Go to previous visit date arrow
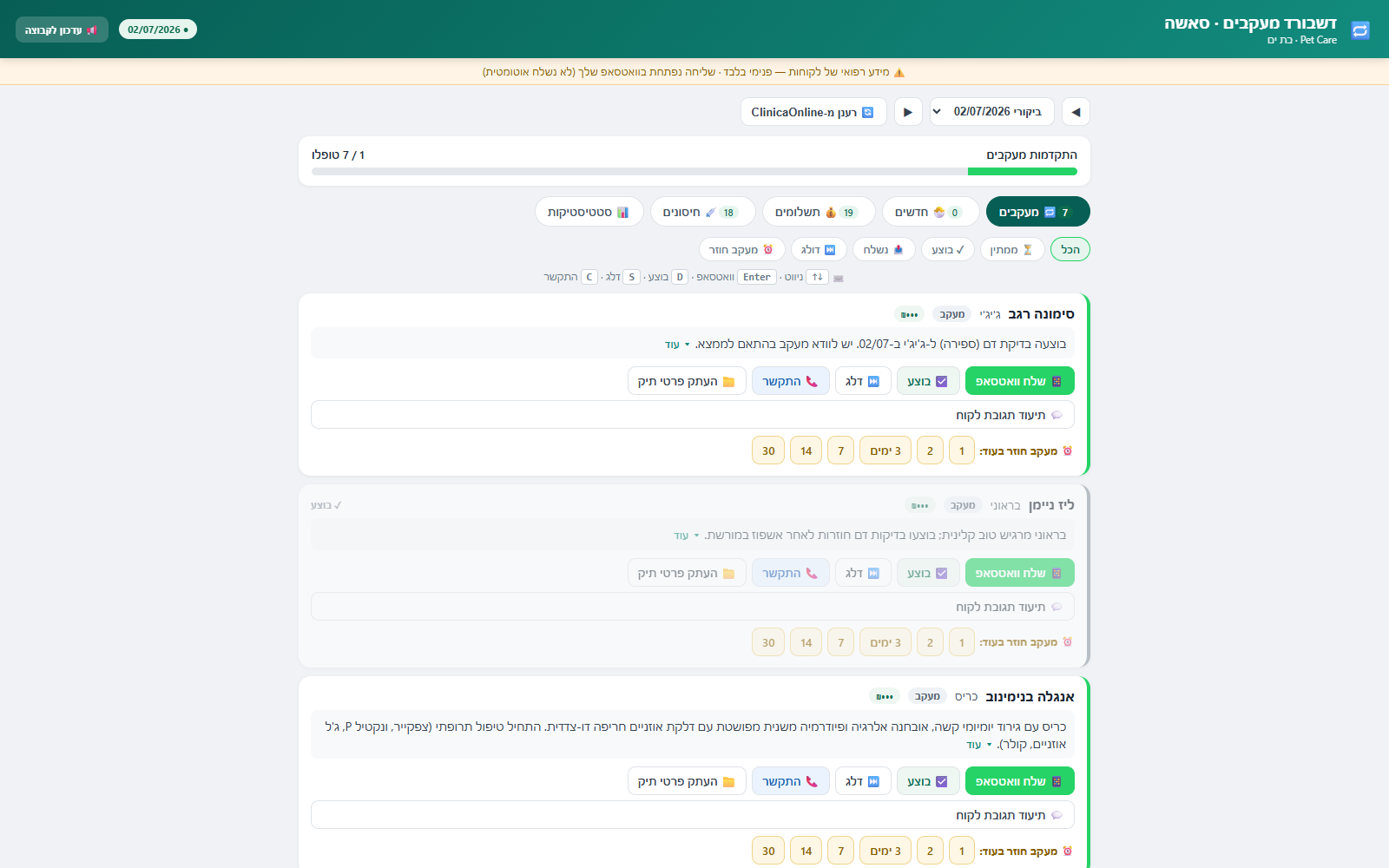 click(1076, 112)
